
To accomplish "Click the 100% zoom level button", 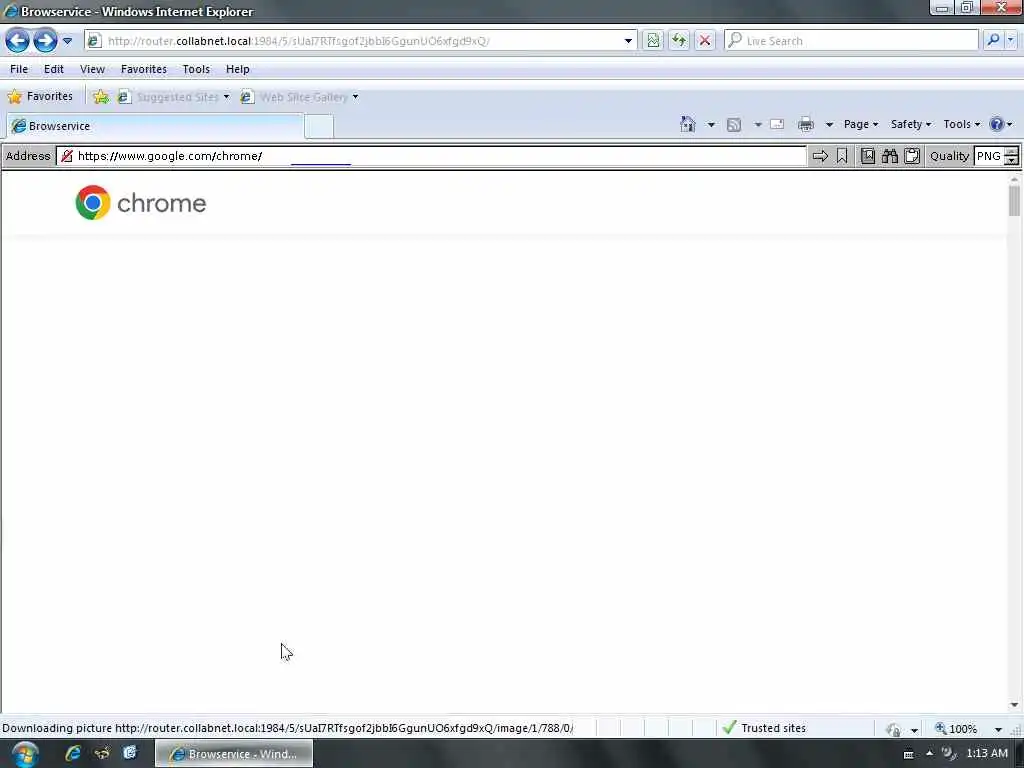I will click(x=956, y=728).
